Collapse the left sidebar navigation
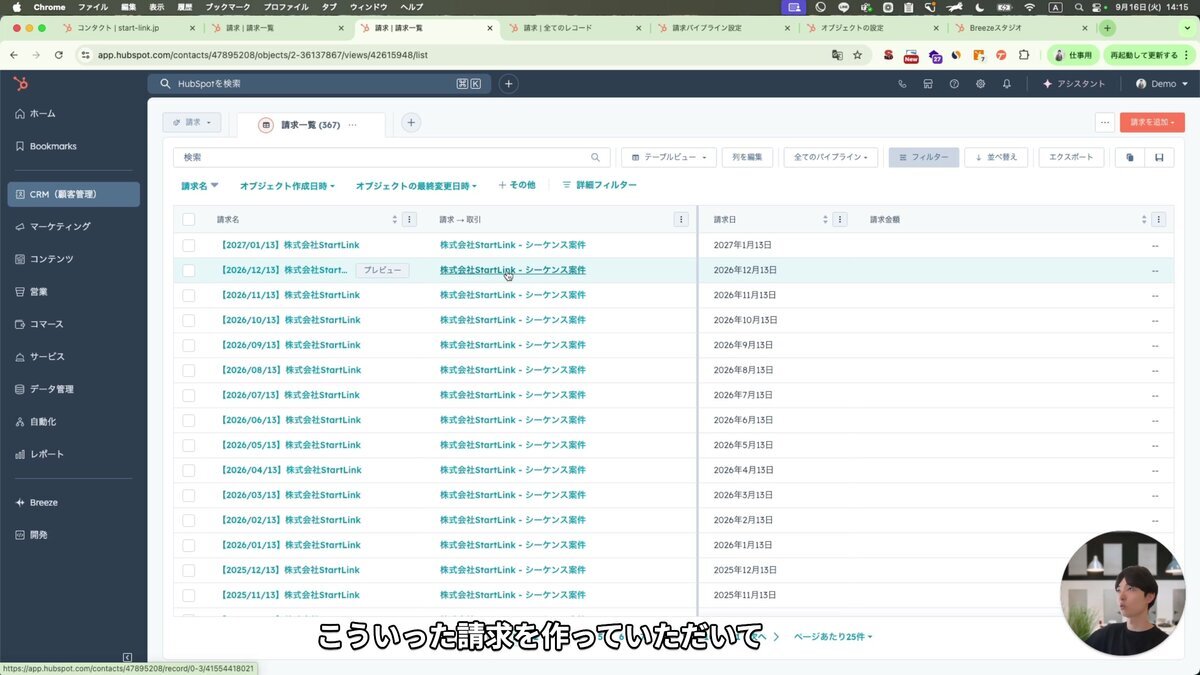This screenshot has width=1200, height=675. point(127,657)
